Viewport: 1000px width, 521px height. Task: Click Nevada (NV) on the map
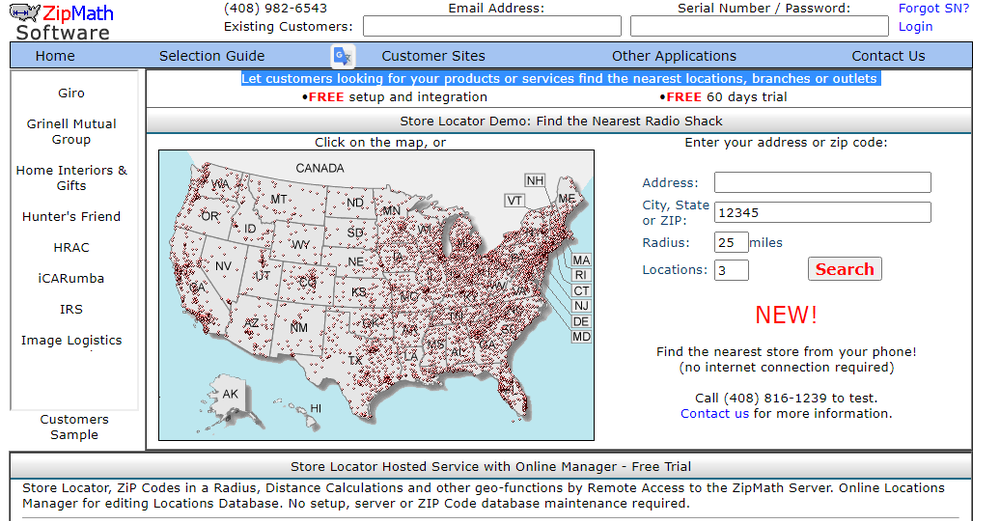tap(223, 266)
